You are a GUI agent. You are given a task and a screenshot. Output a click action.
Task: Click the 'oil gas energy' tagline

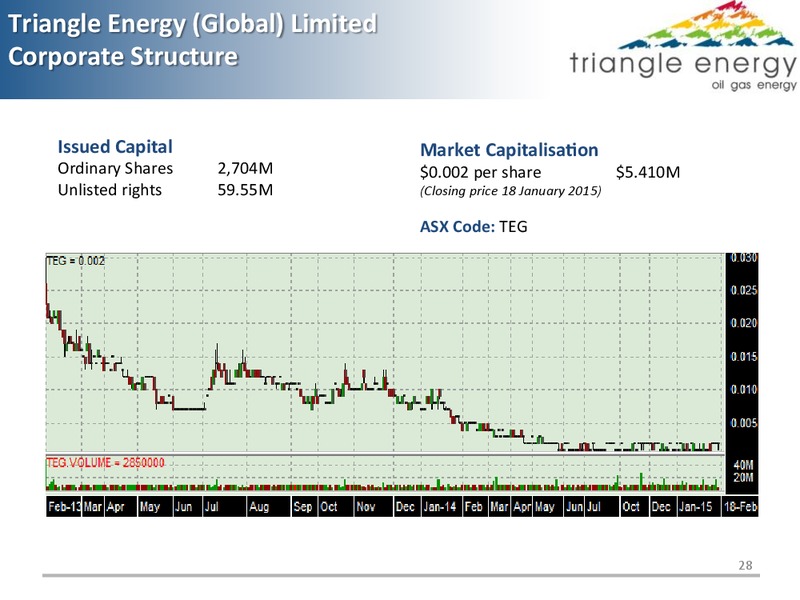pos(754,85)
